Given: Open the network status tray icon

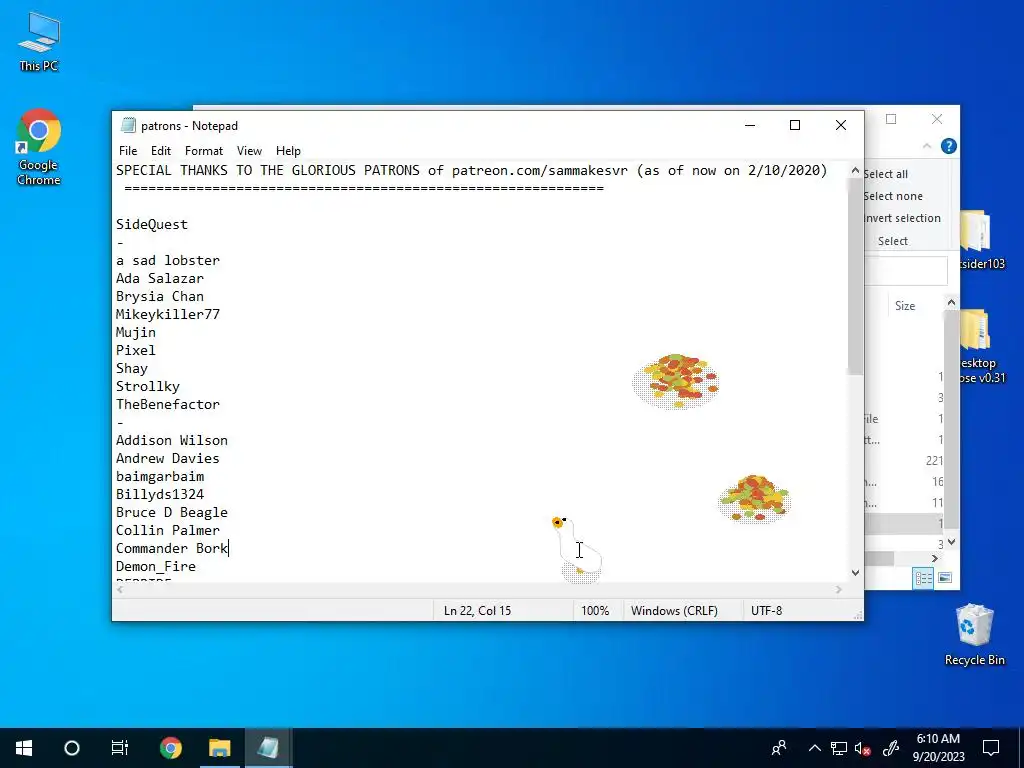Looking at the screenshot, I should click(x=839, y=748).
